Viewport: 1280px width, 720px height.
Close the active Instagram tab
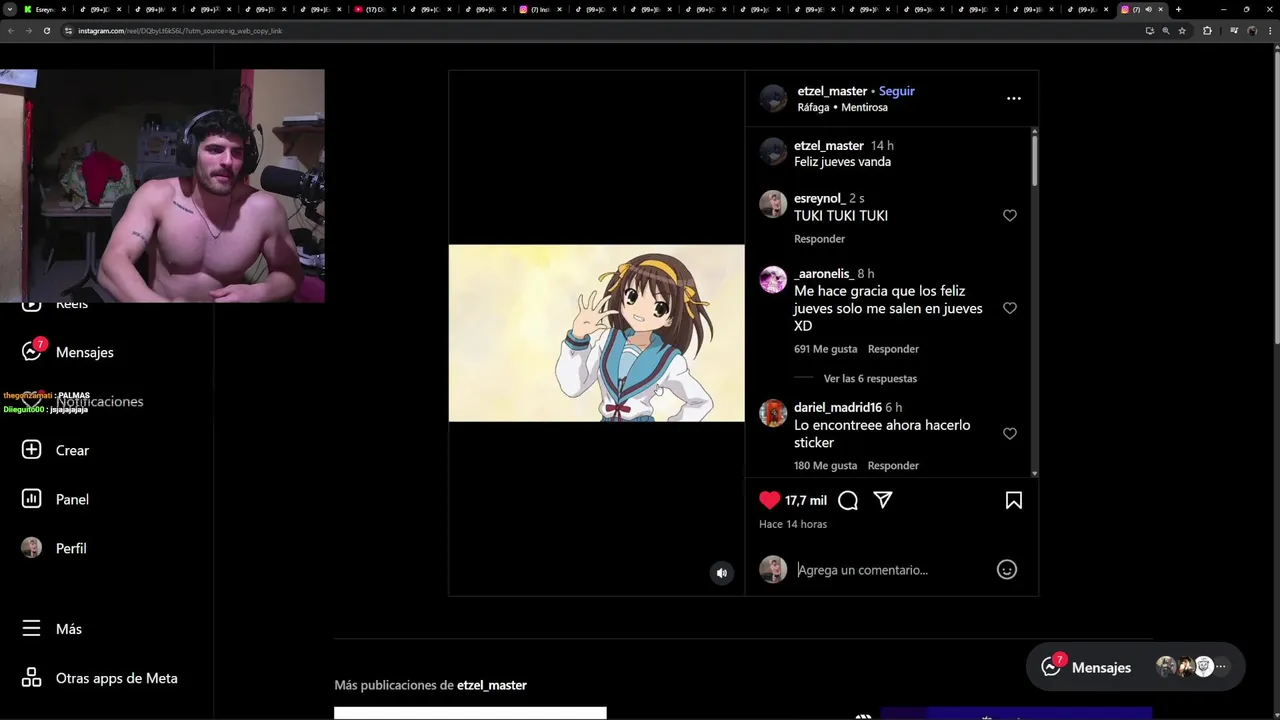tap(1160, 9)
